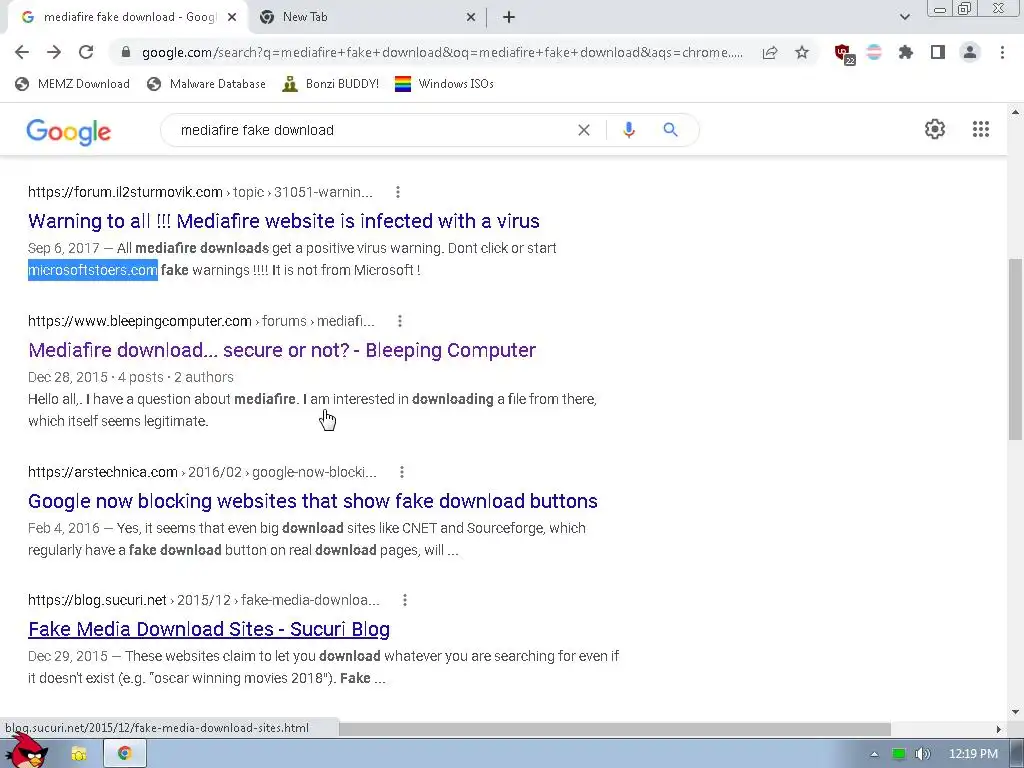The width and height of the screenshot is (1024, 768).
Task: Go forward to the next page
Action: [x=54, y=52]
